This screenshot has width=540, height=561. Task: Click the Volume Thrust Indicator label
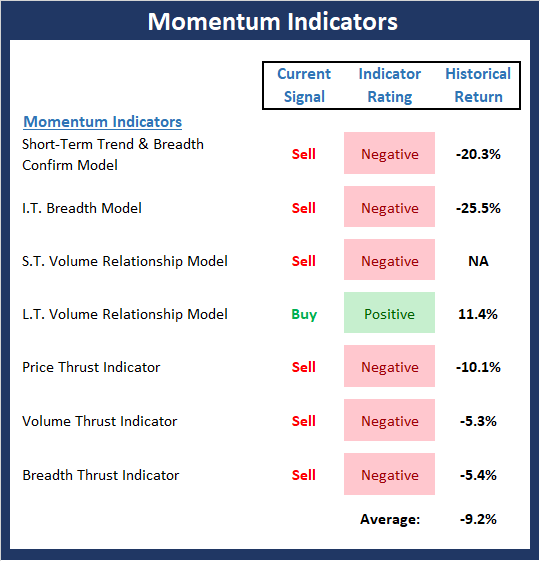99,421
